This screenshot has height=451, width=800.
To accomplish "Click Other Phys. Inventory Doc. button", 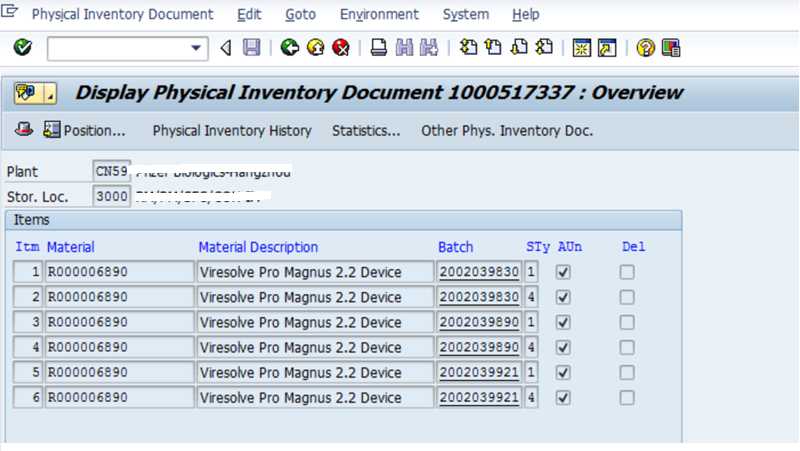I will (507, 131).
